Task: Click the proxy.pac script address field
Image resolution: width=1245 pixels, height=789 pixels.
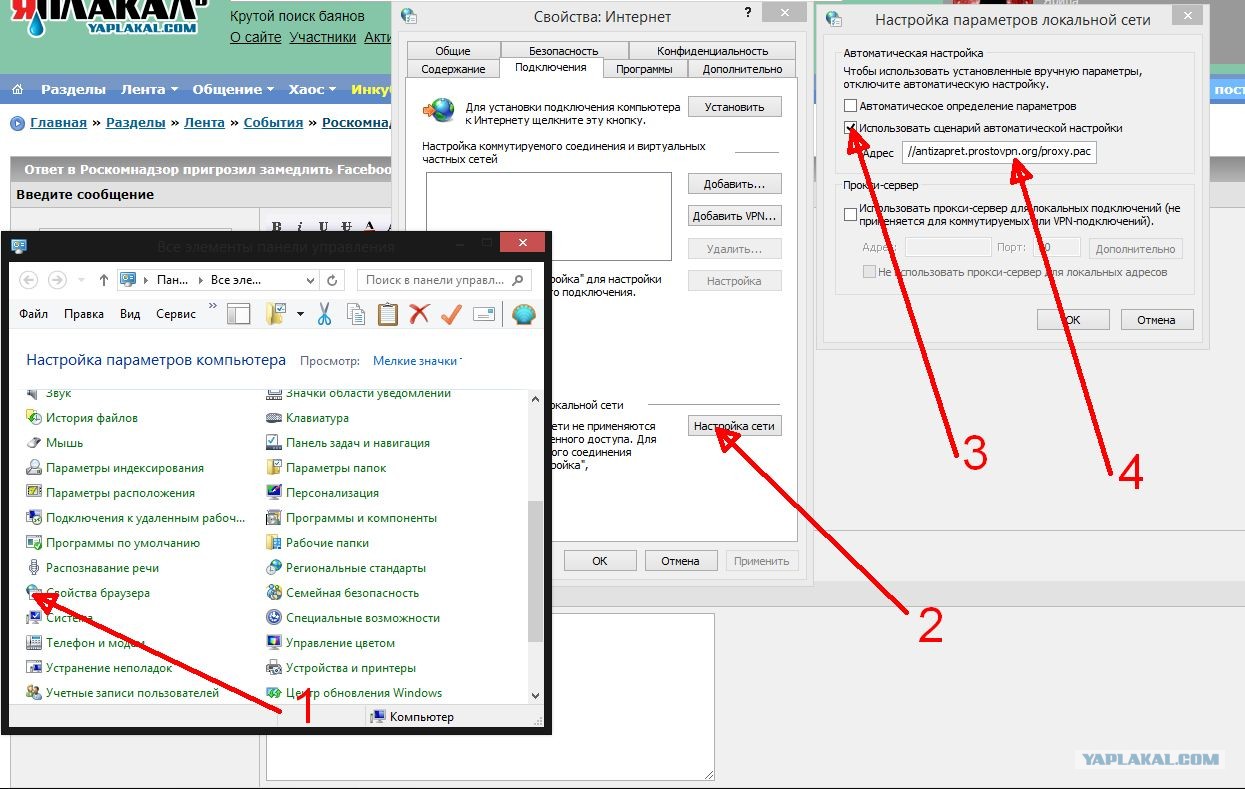Action: 998,153
